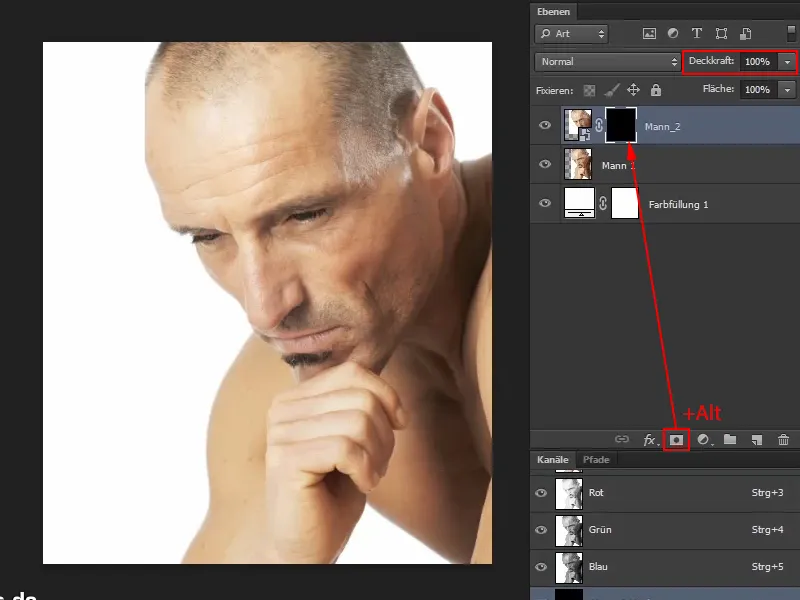Click the Deckkraft label
Viewport: 800px width, 600px height.
point(711,61)
